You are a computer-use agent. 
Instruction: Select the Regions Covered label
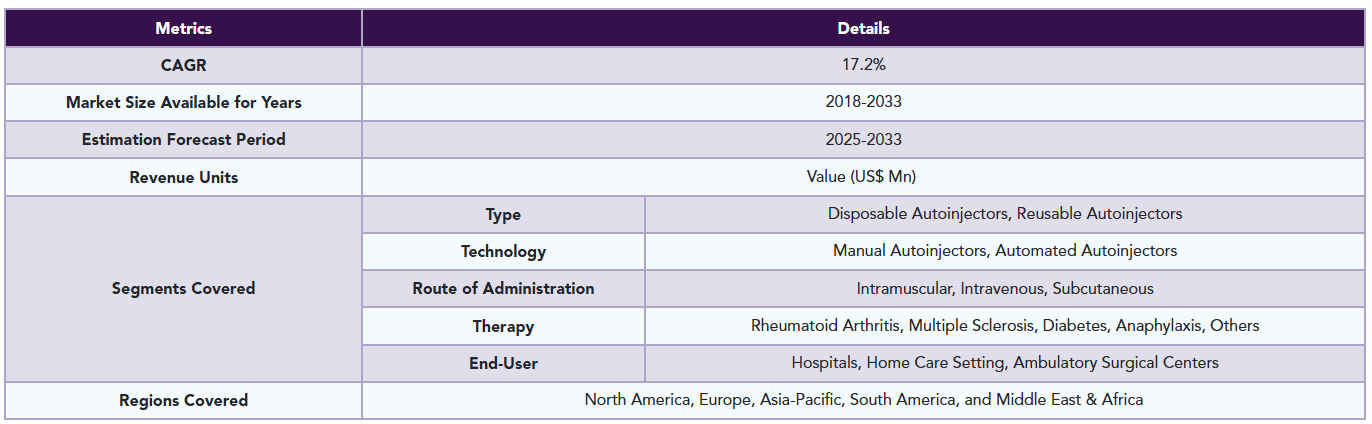coord(183,400)
